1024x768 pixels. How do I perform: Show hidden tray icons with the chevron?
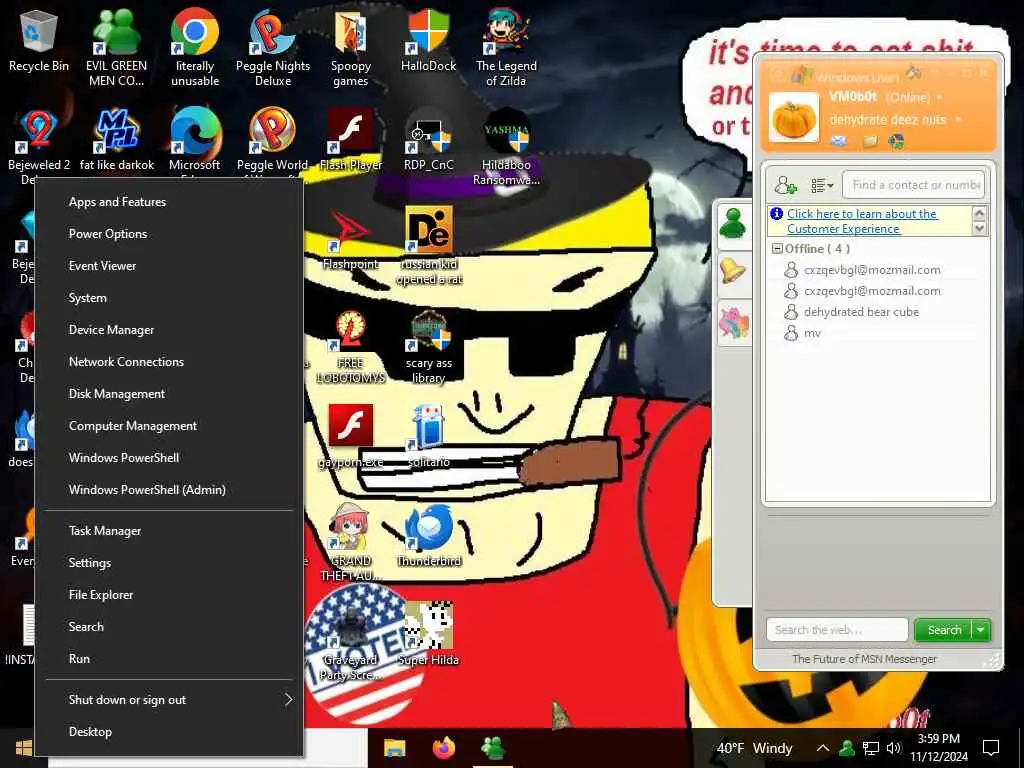point(823,748)
